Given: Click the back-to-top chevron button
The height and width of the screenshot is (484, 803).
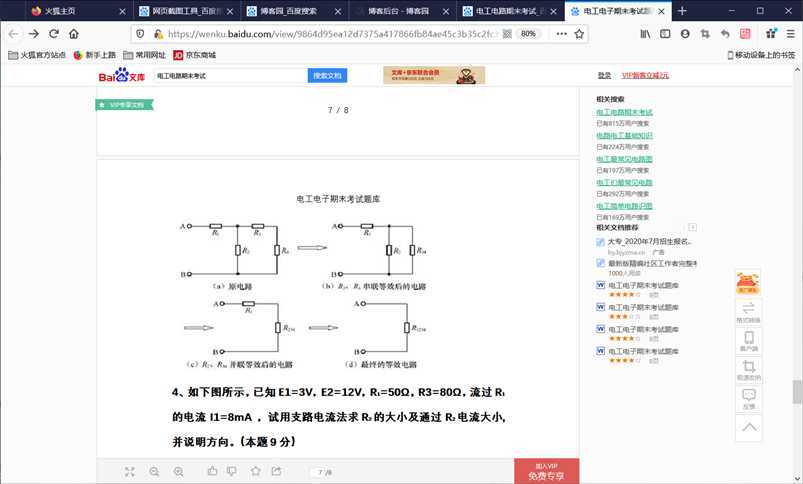Looking at the screenshot, I should click(x=748, y=428).
